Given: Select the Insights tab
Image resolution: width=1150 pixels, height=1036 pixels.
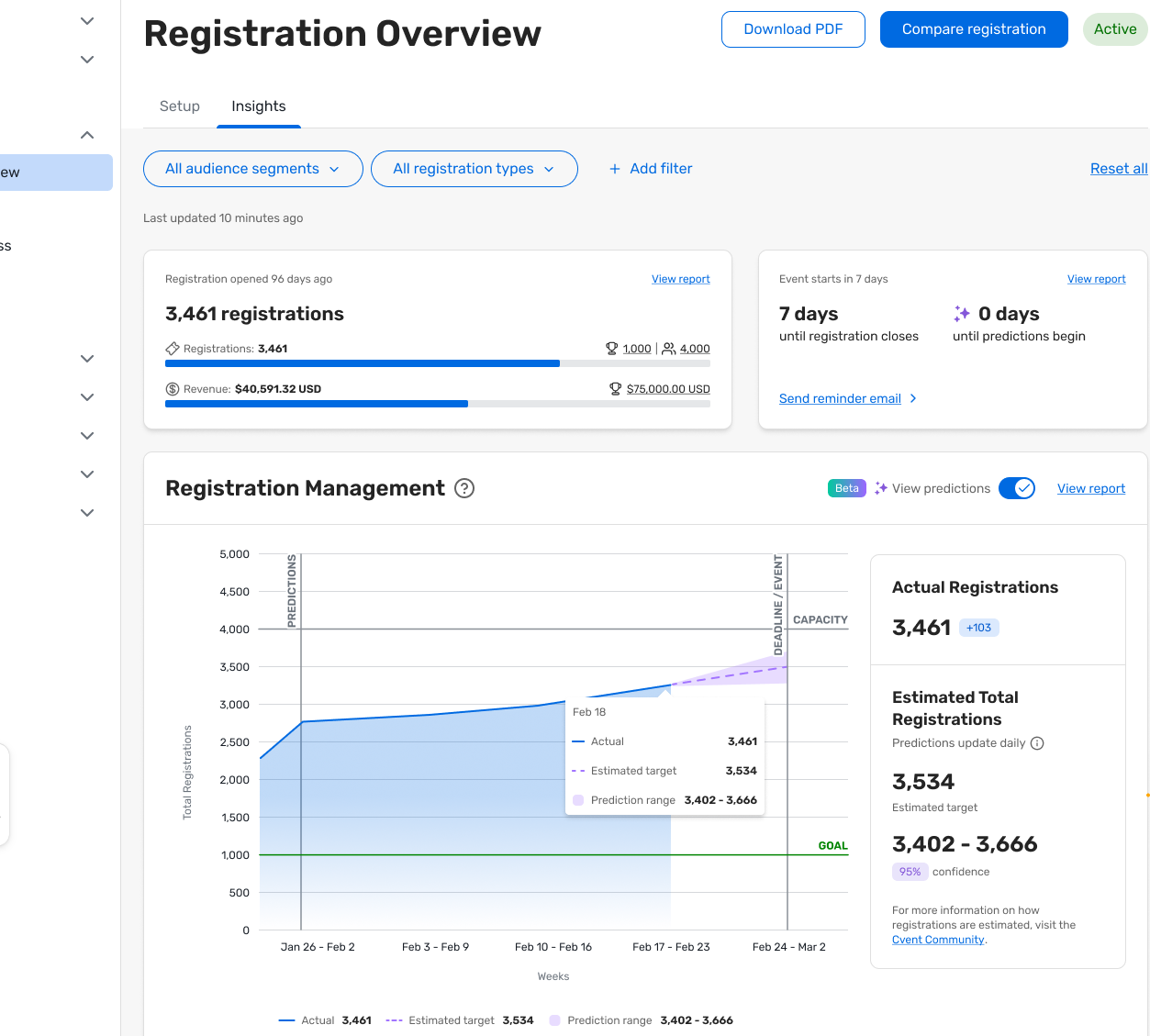Looking at the screenshot, I should coord(258,106).
